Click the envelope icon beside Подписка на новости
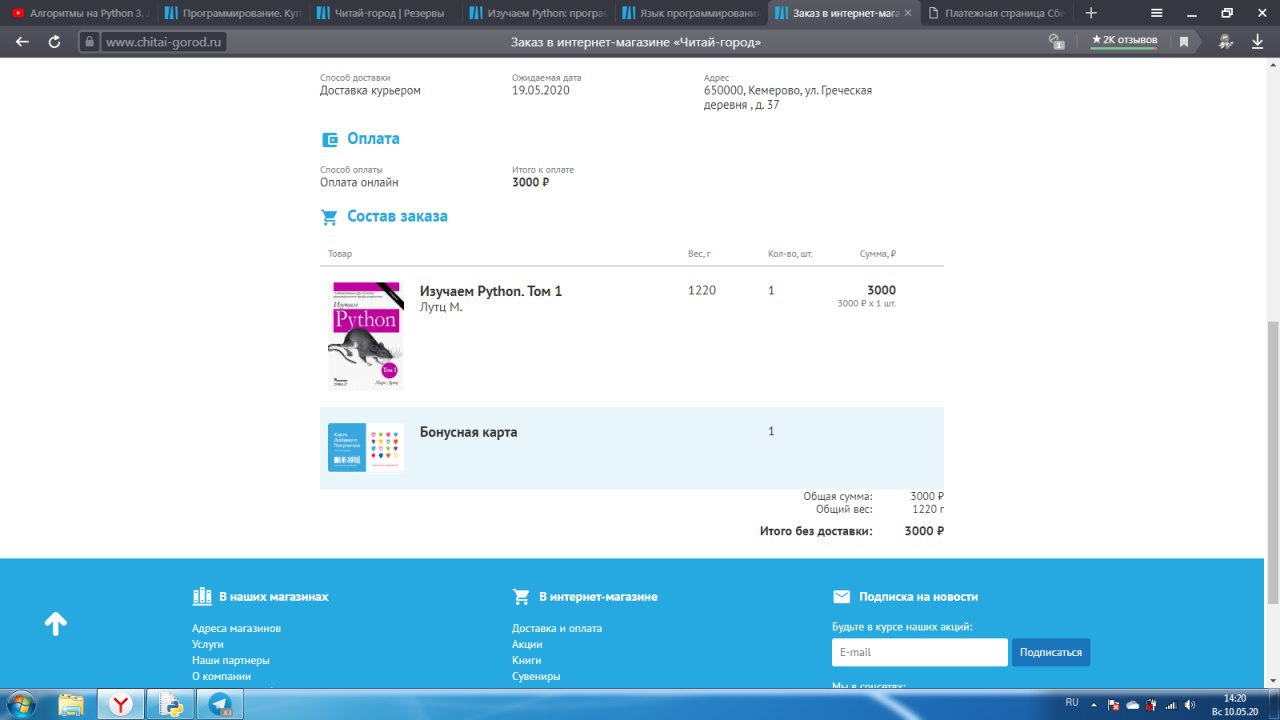1280x720 pixels. (x=841, y=597)
